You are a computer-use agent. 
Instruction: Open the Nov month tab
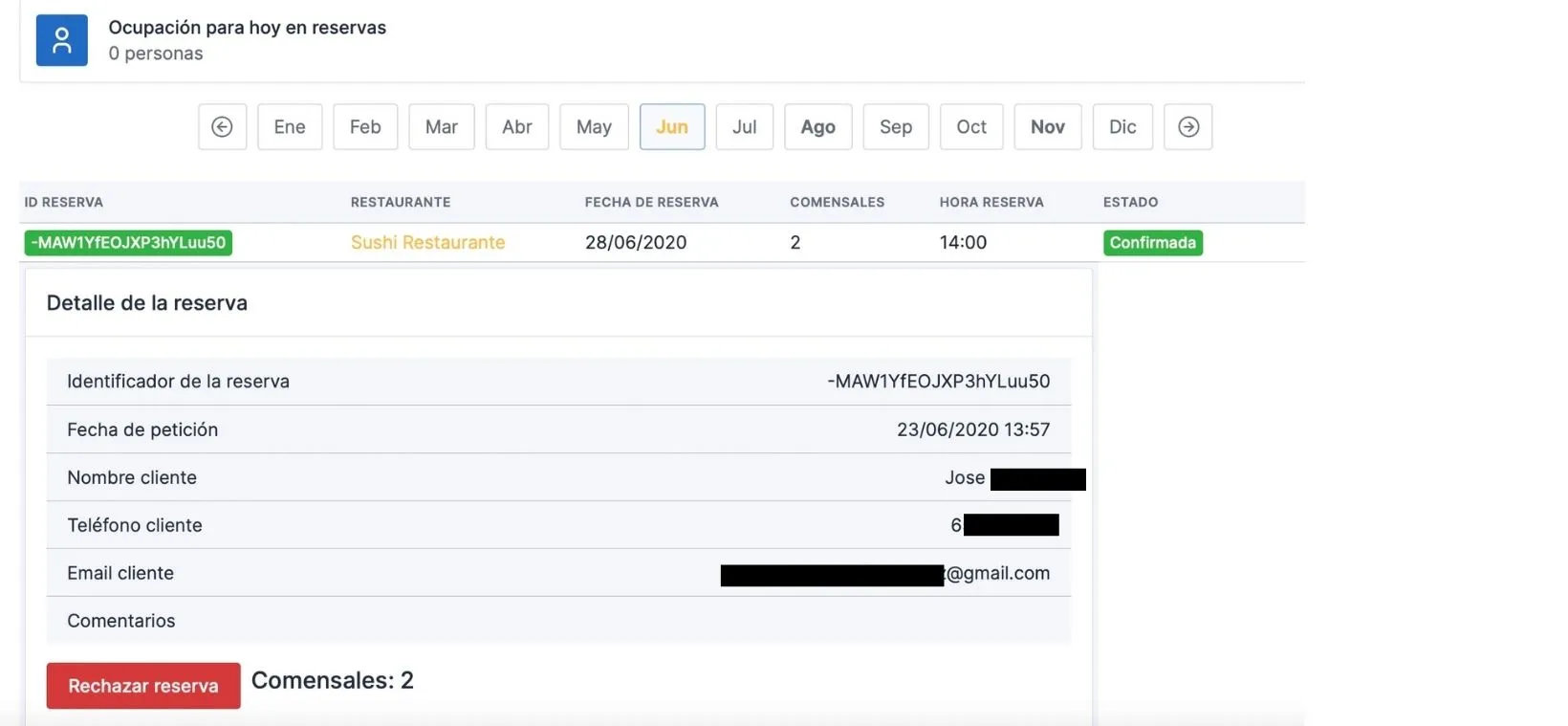(x=1048, y=126)
